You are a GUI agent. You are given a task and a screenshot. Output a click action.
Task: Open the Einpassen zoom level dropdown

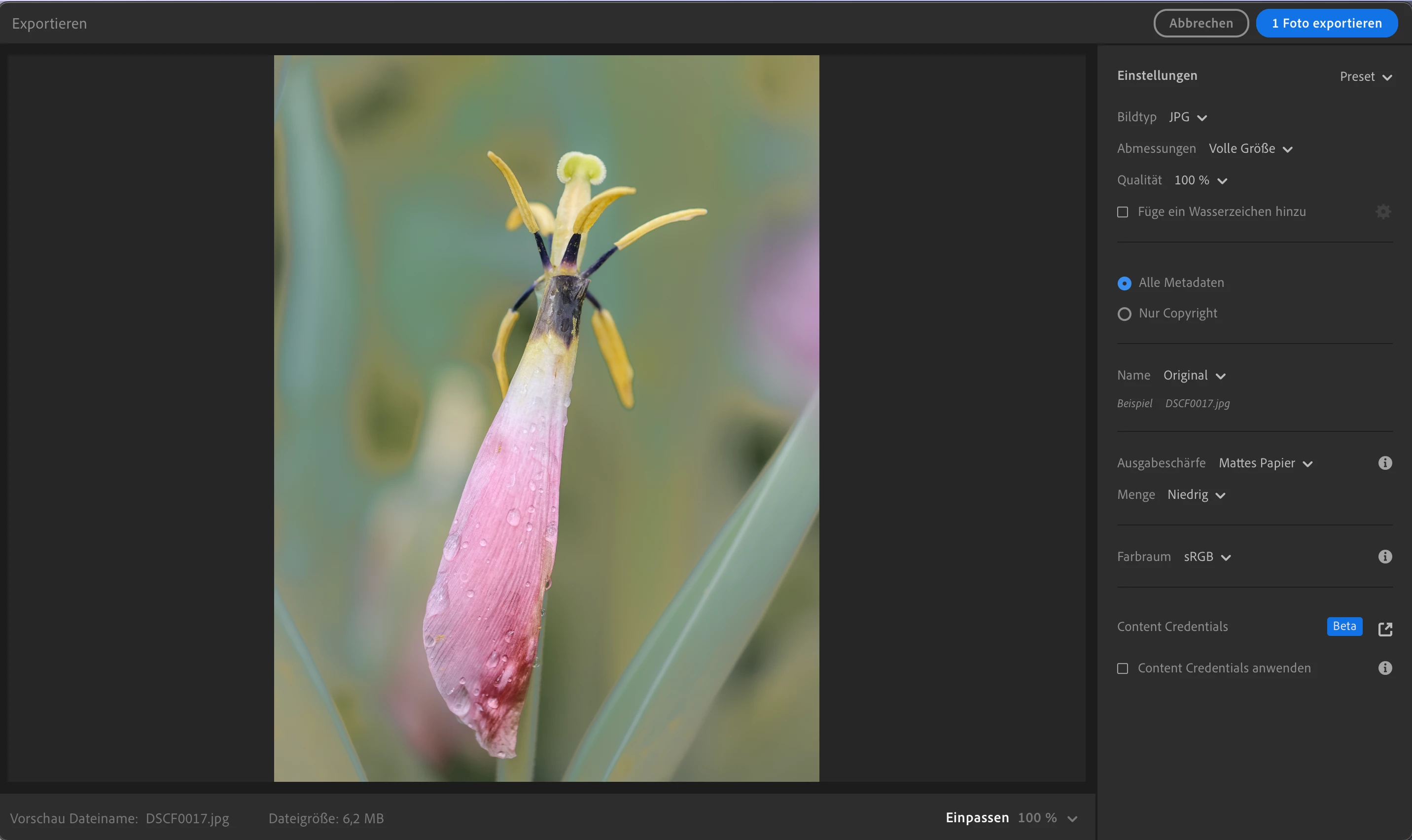pos(1071,818)
